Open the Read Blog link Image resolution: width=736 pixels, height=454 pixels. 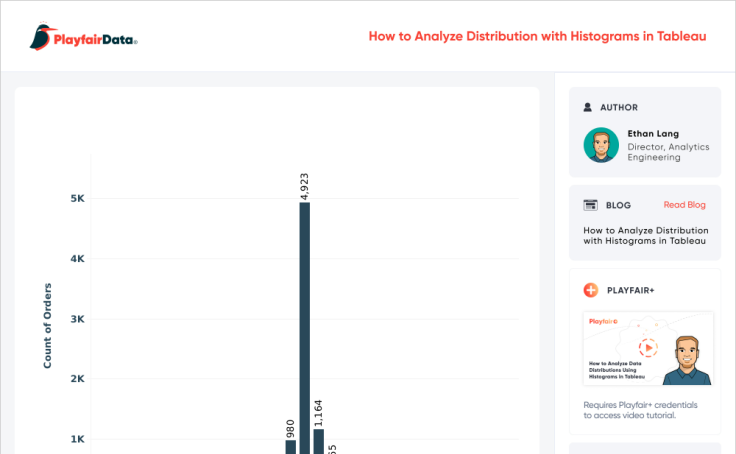[684, 205]
